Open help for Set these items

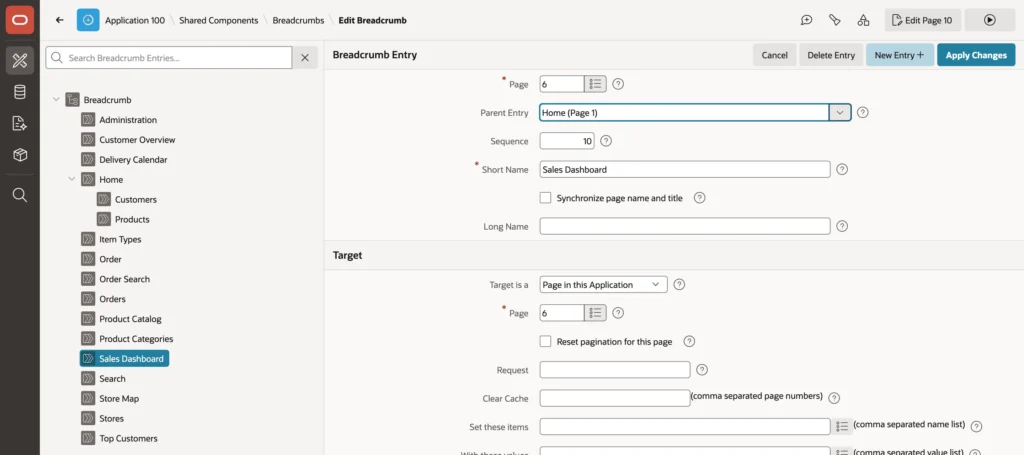976,427
